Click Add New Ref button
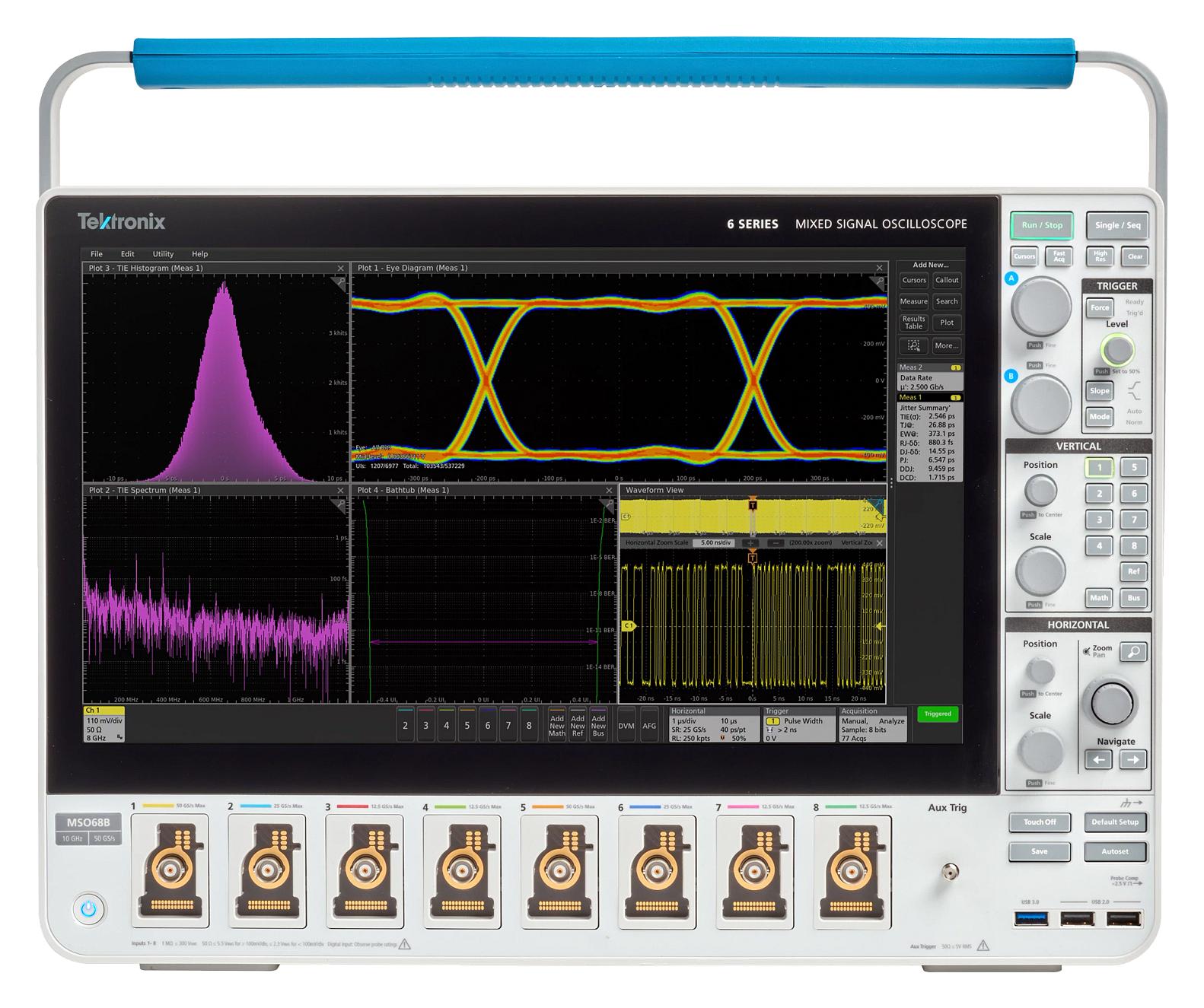The height and width of the screenshot is (1008, 1204). [x=578, y=726]
